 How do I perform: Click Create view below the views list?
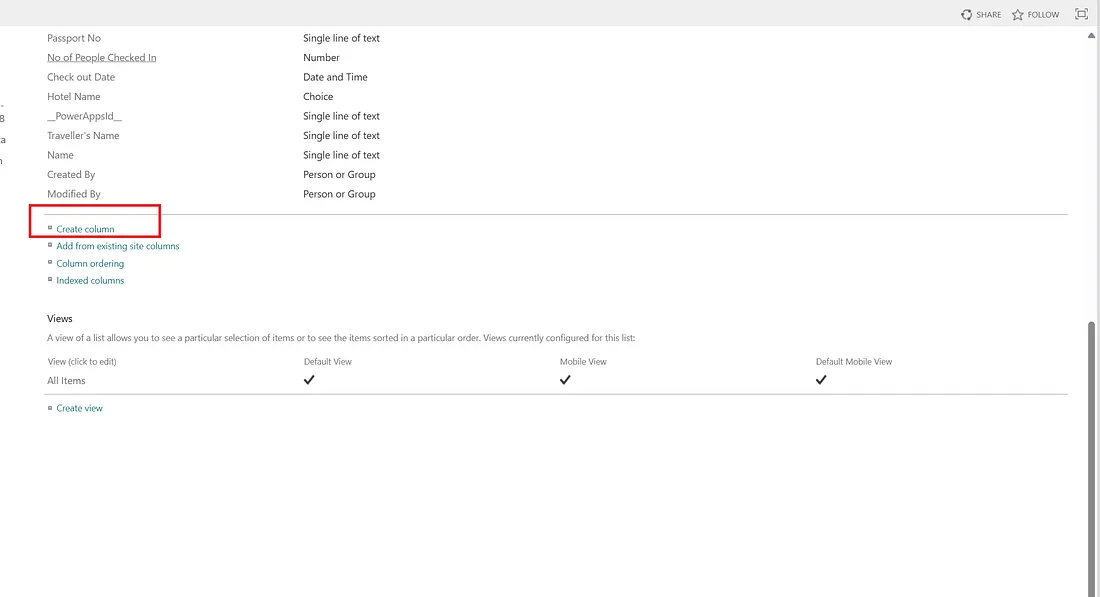[x=79, y=407]
